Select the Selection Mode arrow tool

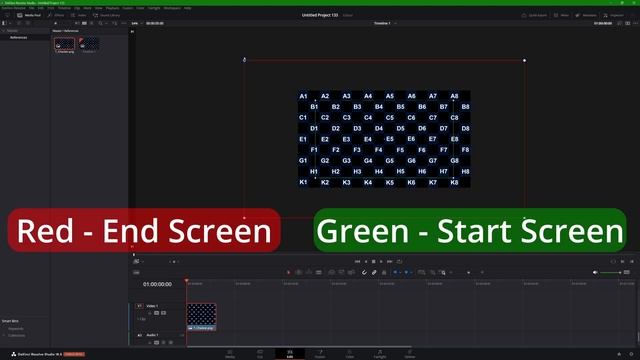pyautogui.click(x=289, y=272)
